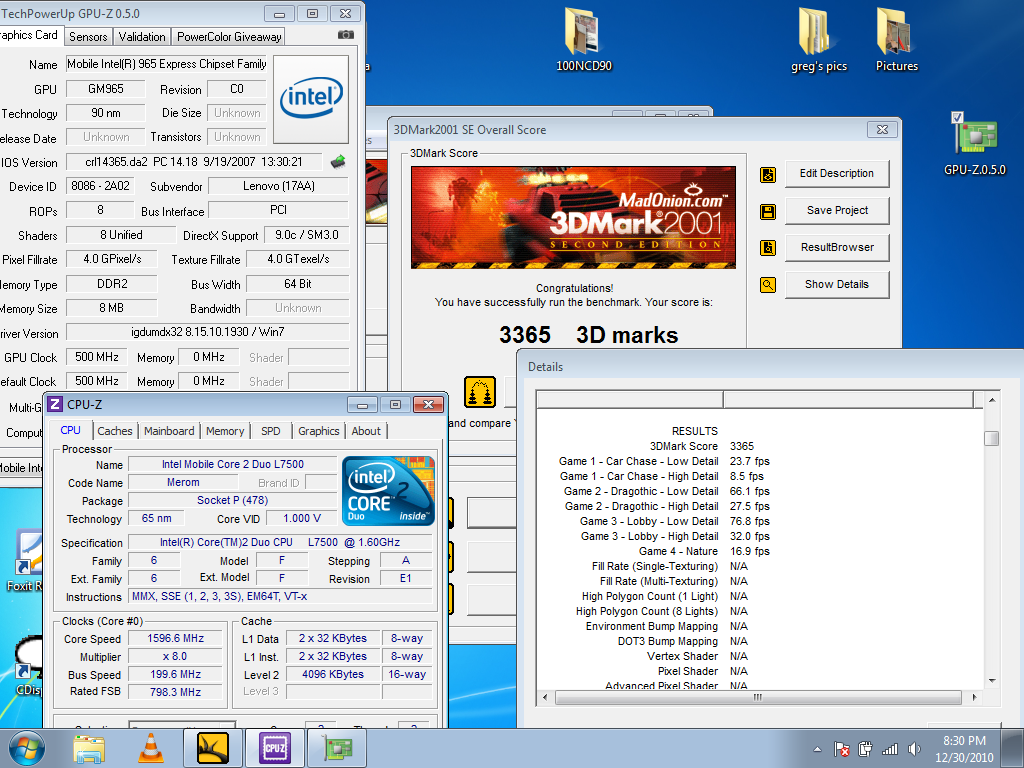Switch to CPU-Z taskbar button
Viewport: 1024px width, 768px height.
pyautogui.click(x=275, y=748)
